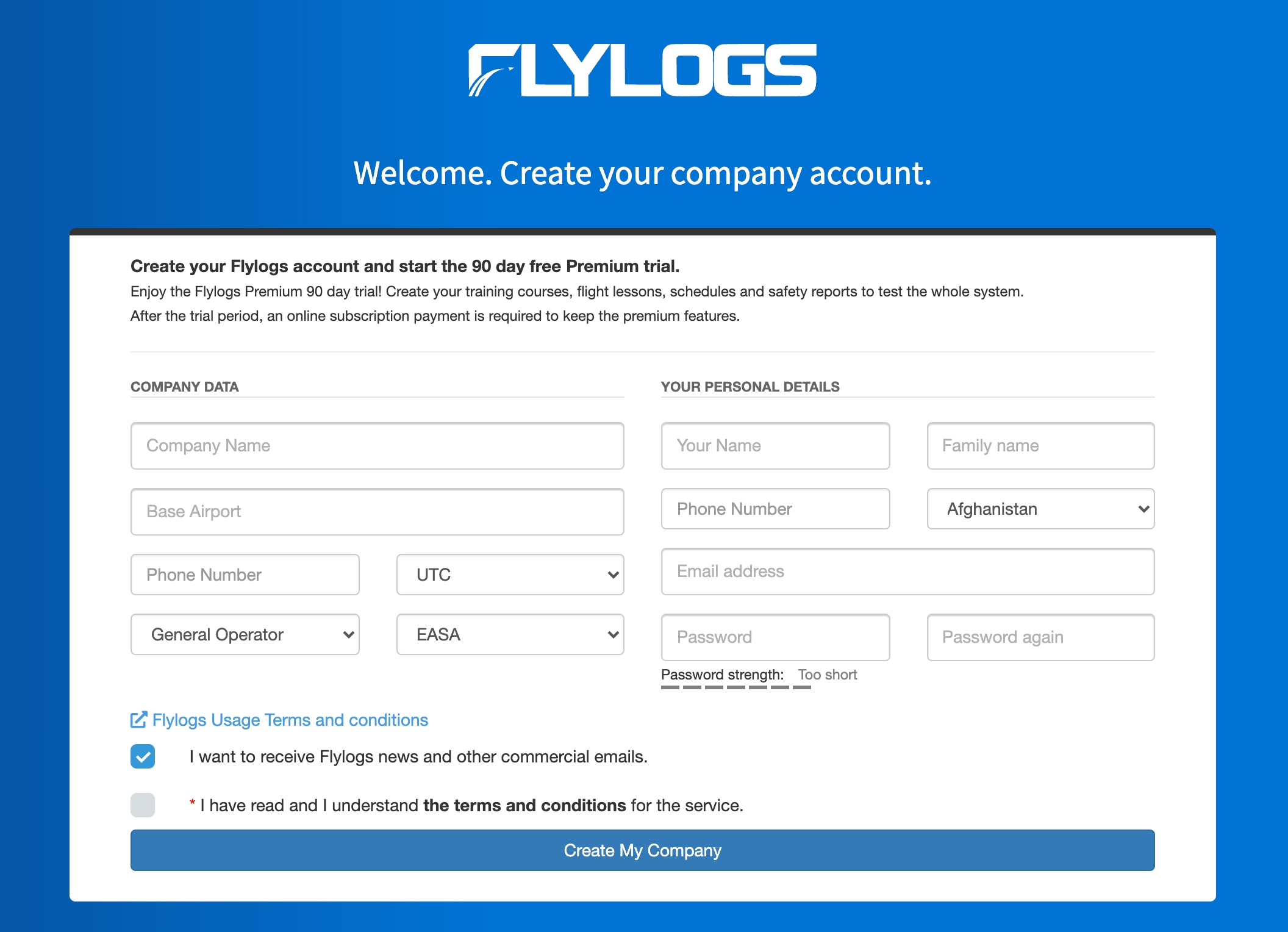Select the company Phone Number field
The image size is (1288, 932).
(245, 575)
